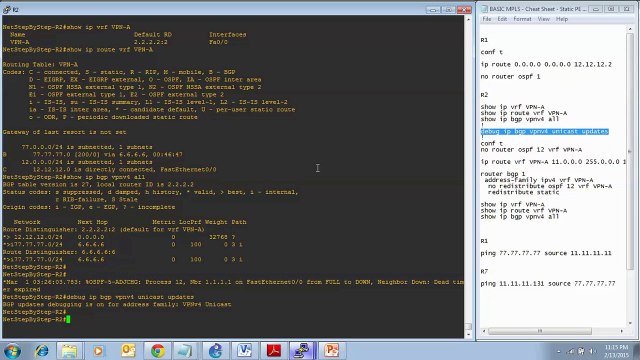Click 'no router ospf 1' line in Notepad
Screen dimensions: 640x360
pyautogui.click(x=510, y=77)
